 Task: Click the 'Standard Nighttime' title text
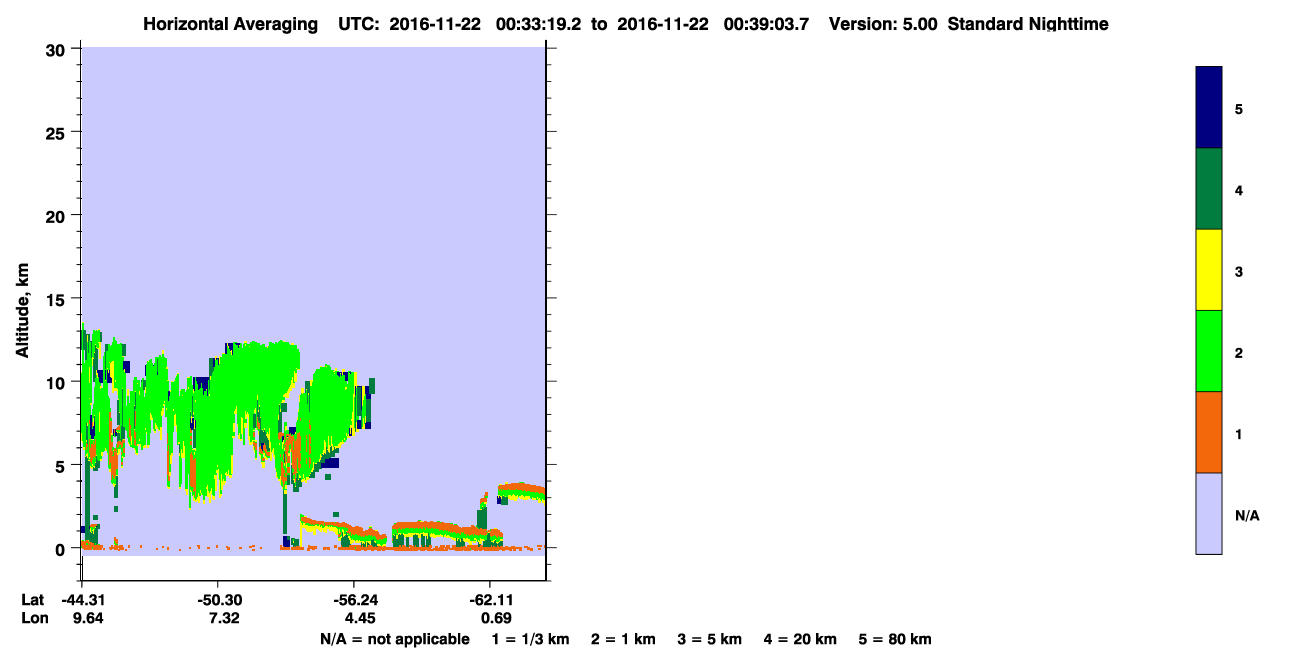pyautogui.click(x=1028, y=24)
